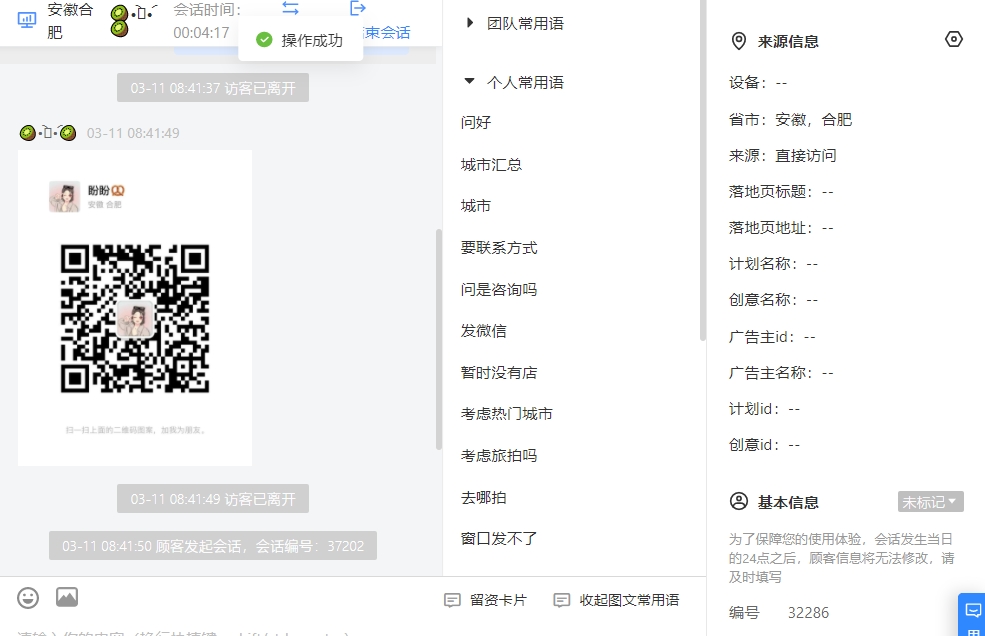The width and height of the screenshot is (985, 636).
Task: Click the session time 00:04:17
Action: 202,33
